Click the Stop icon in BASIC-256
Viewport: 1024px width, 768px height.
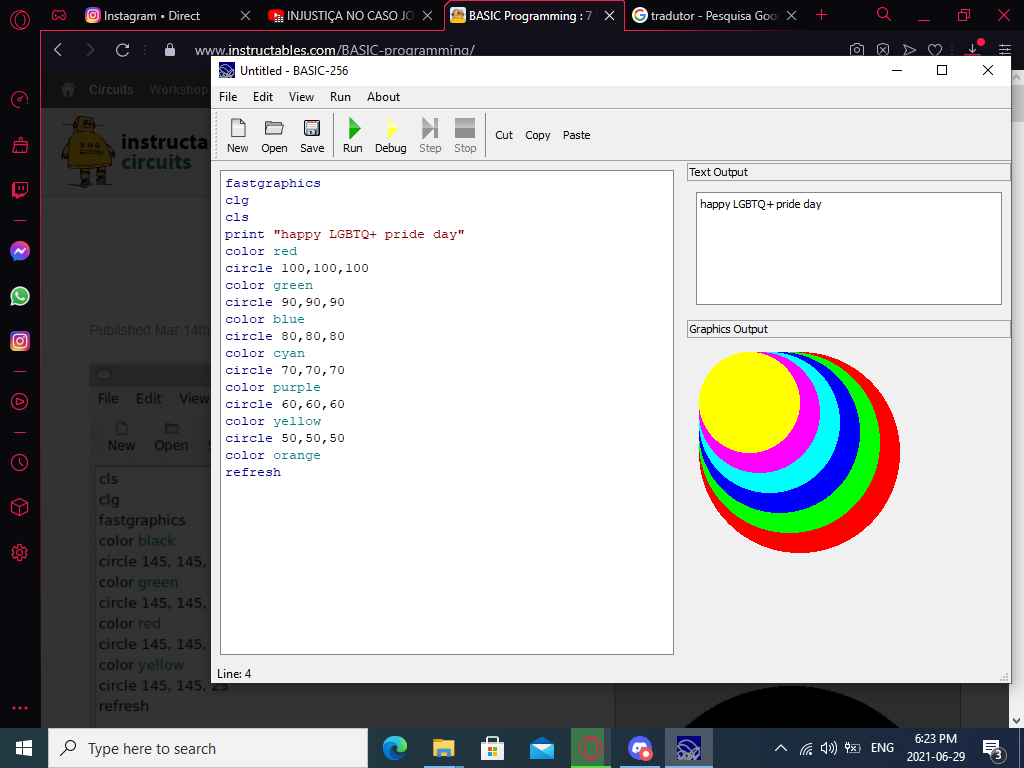pyautogui.click(x=464, y=134)
